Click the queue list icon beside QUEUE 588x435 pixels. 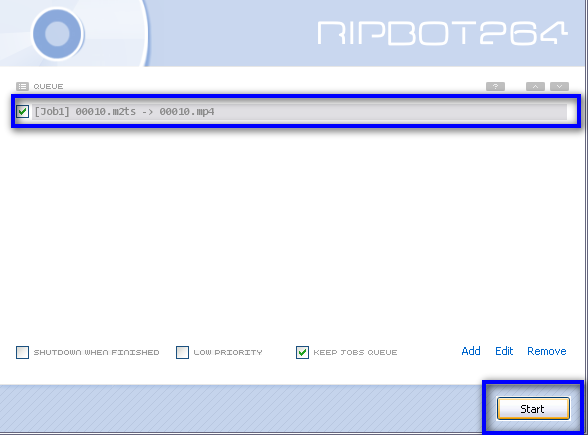tap(22, 87)
